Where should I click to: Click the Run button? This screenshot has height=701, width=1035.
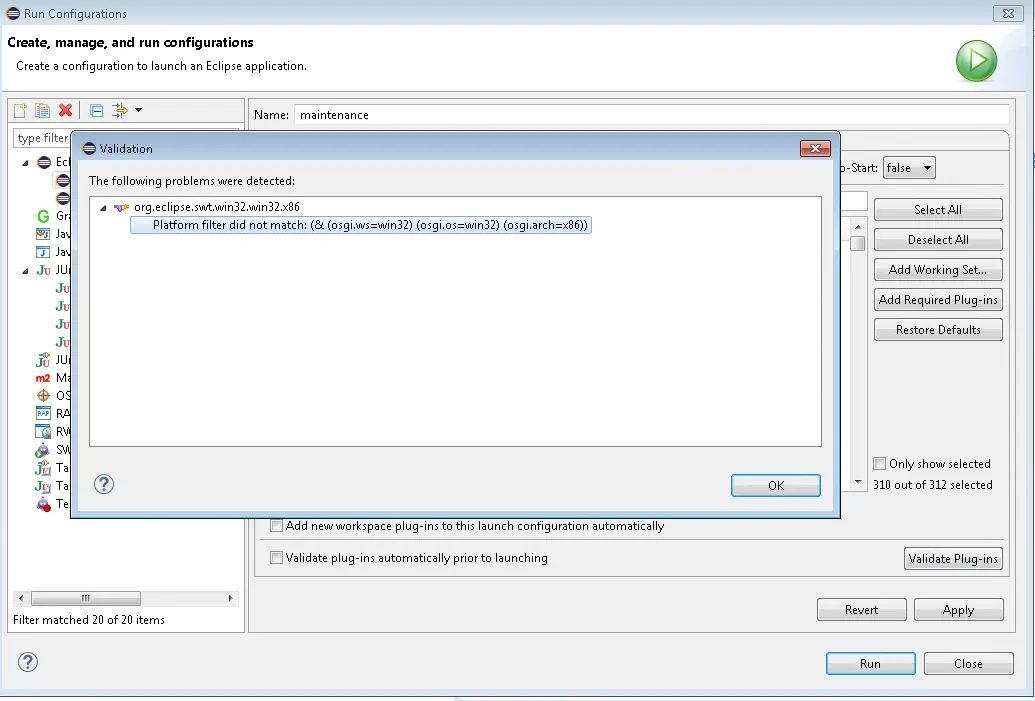pyautogui.click(x=870, y=663)
